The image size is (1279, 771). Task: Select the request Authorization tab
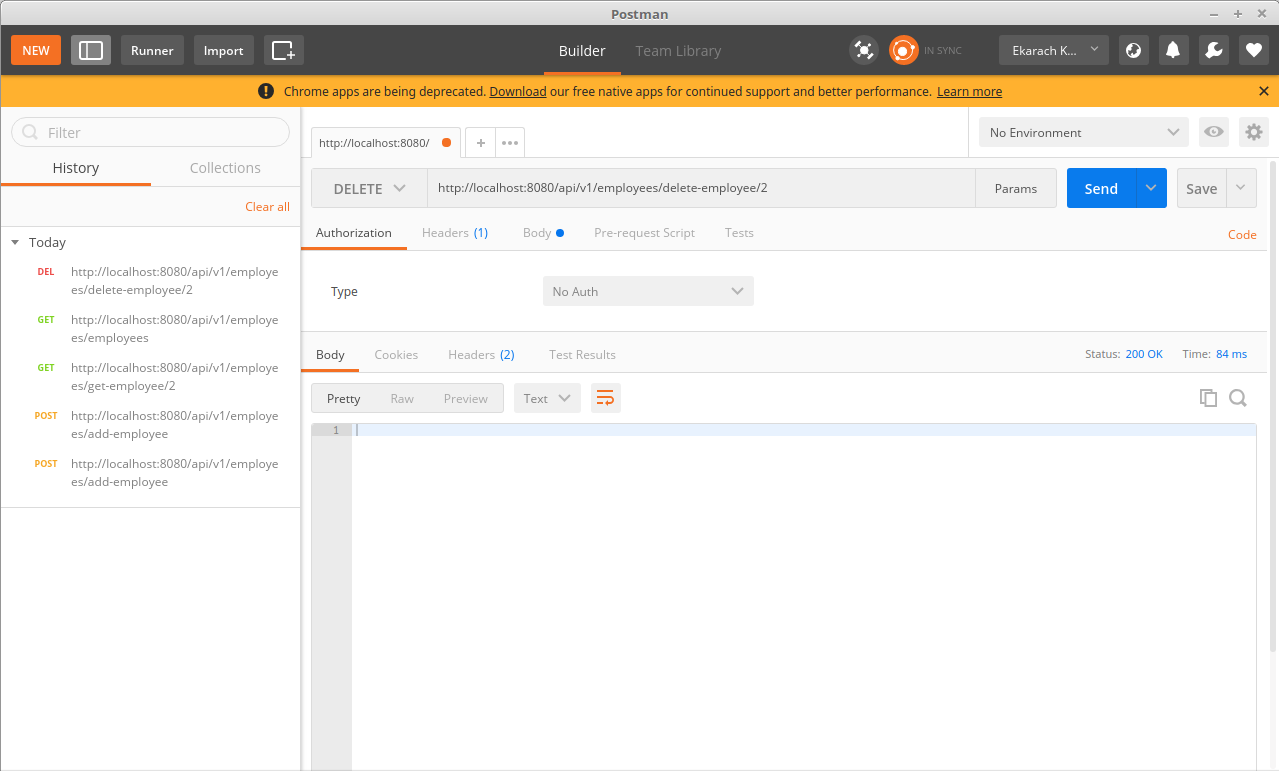(354, 232)
